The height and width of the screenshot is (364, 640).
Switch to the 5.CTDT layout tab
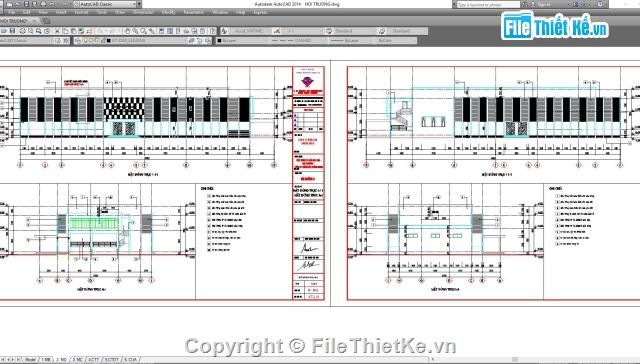111,360
